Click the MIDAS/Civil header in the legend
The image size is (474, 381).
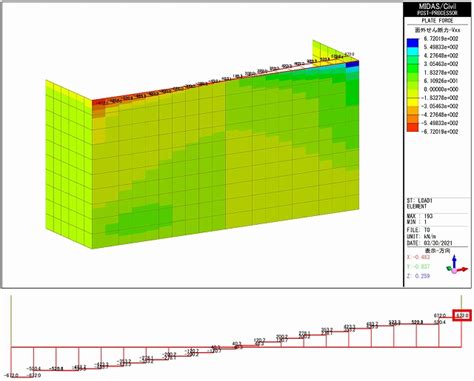pos(437,7)
